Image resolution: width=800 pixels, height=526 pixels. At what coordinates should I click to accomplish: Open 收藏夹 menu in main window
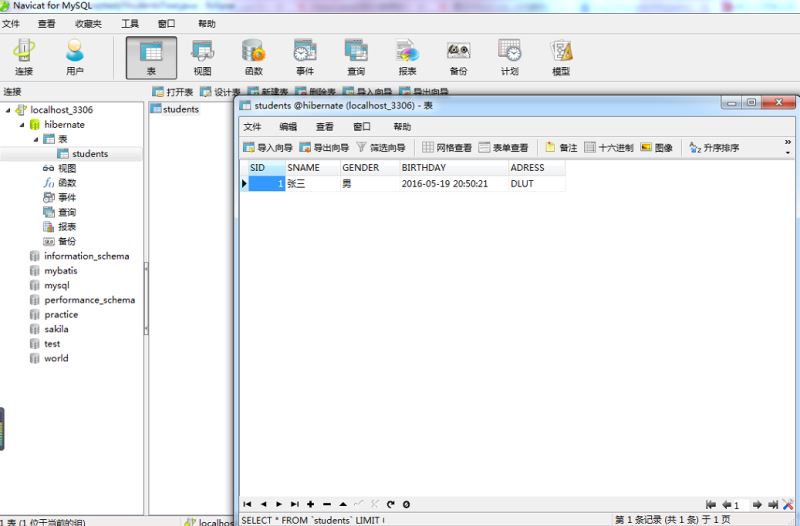[88, 24]
